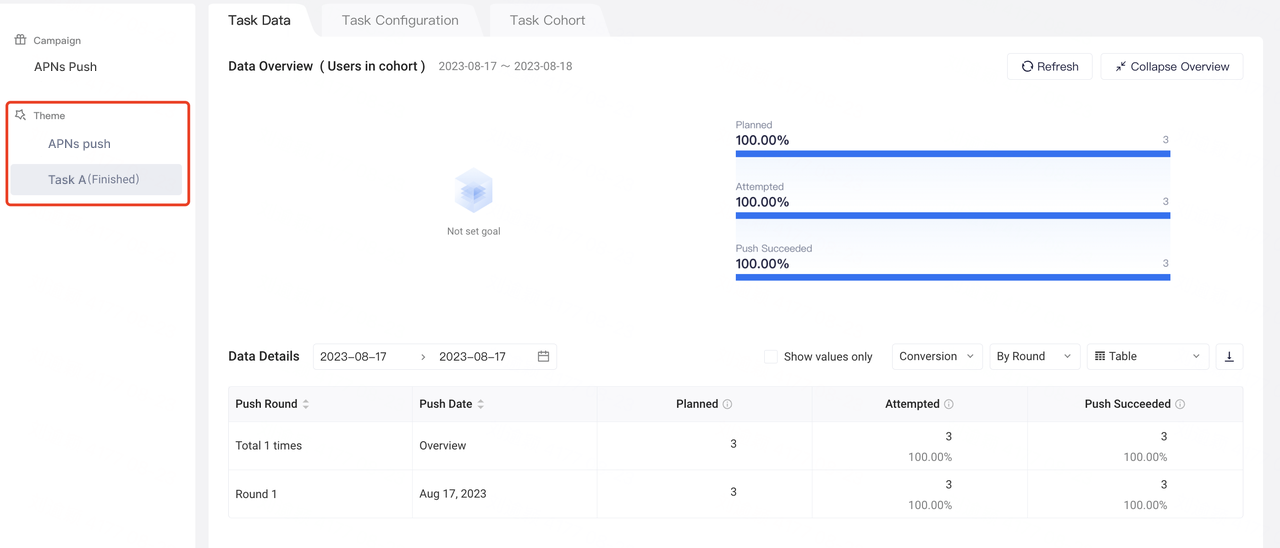Viewport: 1280px width, 548px height.
Task: Sort by Push Date column arrows
Action: (x=481, y=405)
